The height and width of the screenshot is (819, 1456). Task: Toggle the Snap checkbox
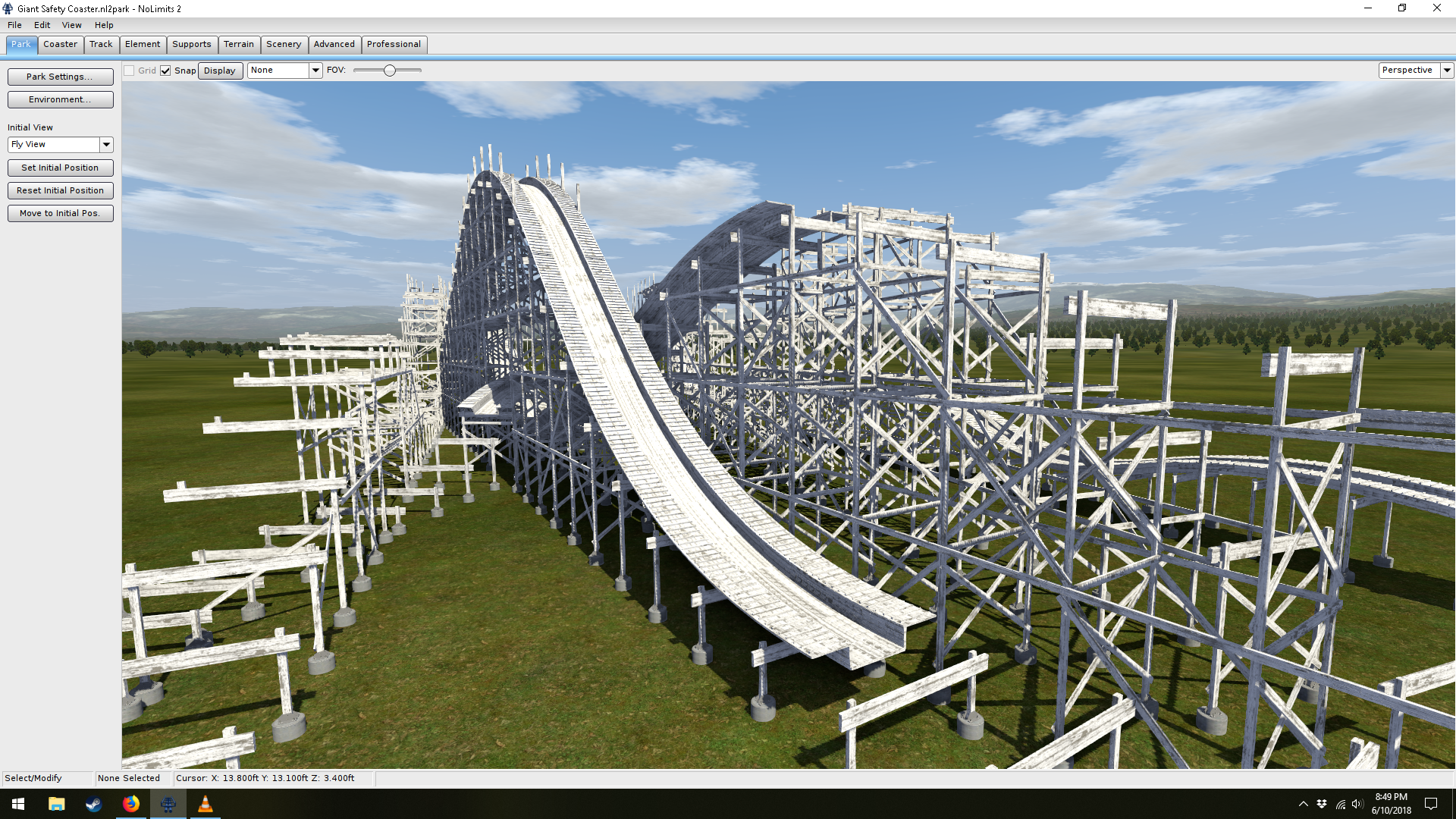point(165,71)
